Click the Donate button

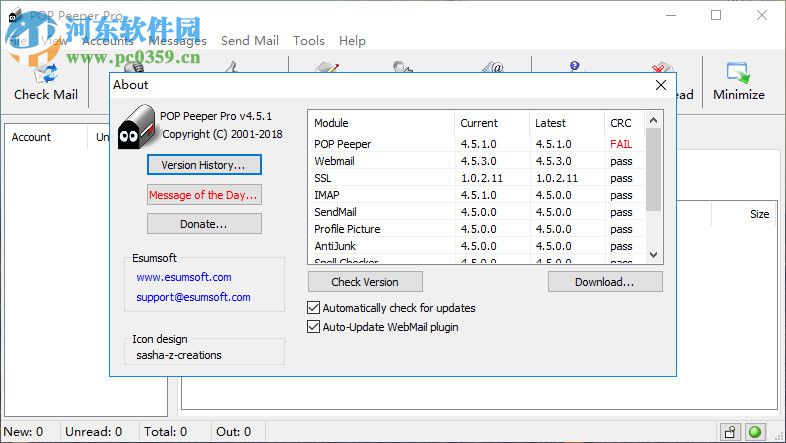[204, 224]
